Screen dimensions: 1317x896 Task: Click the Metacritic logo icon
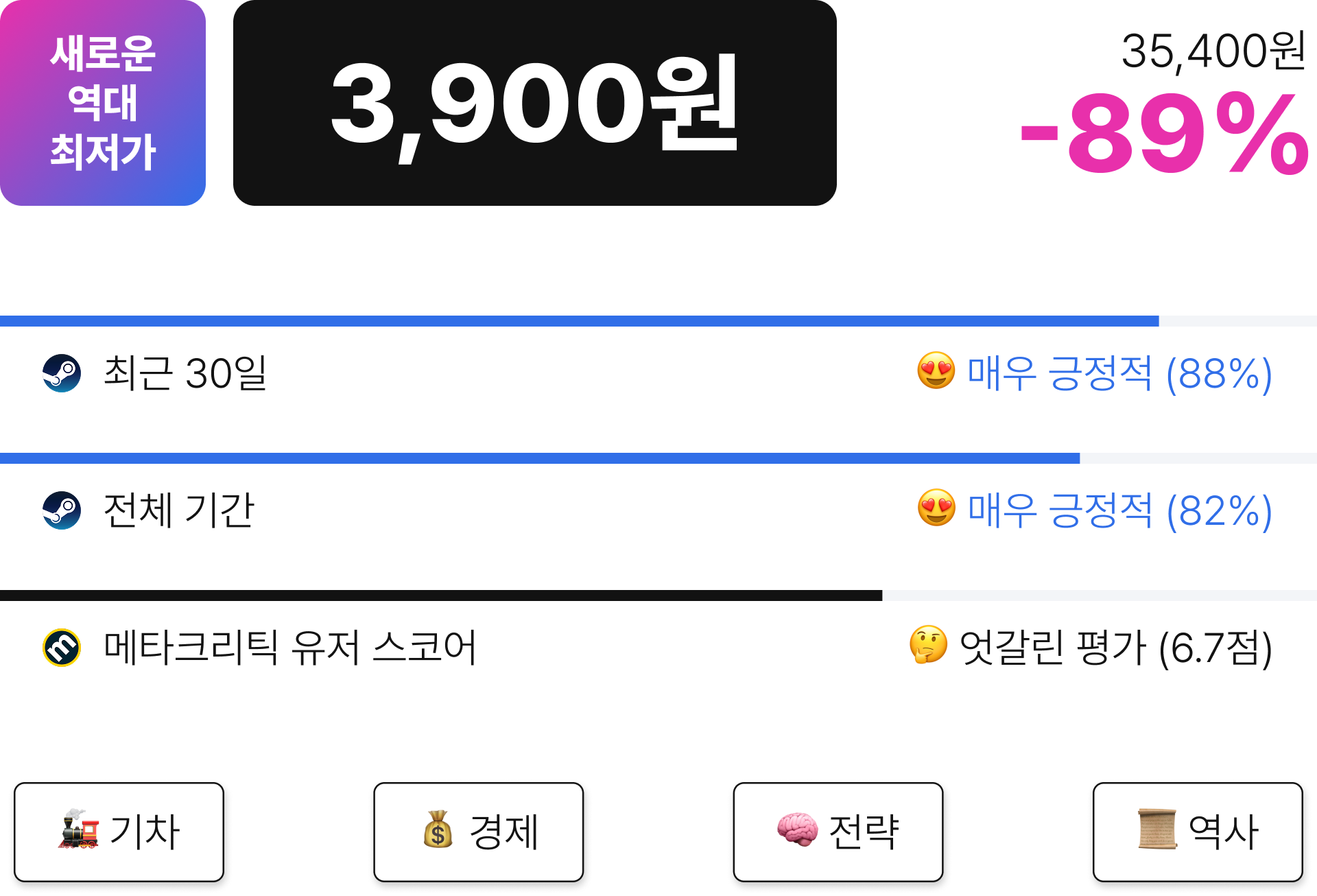(62, 648)
